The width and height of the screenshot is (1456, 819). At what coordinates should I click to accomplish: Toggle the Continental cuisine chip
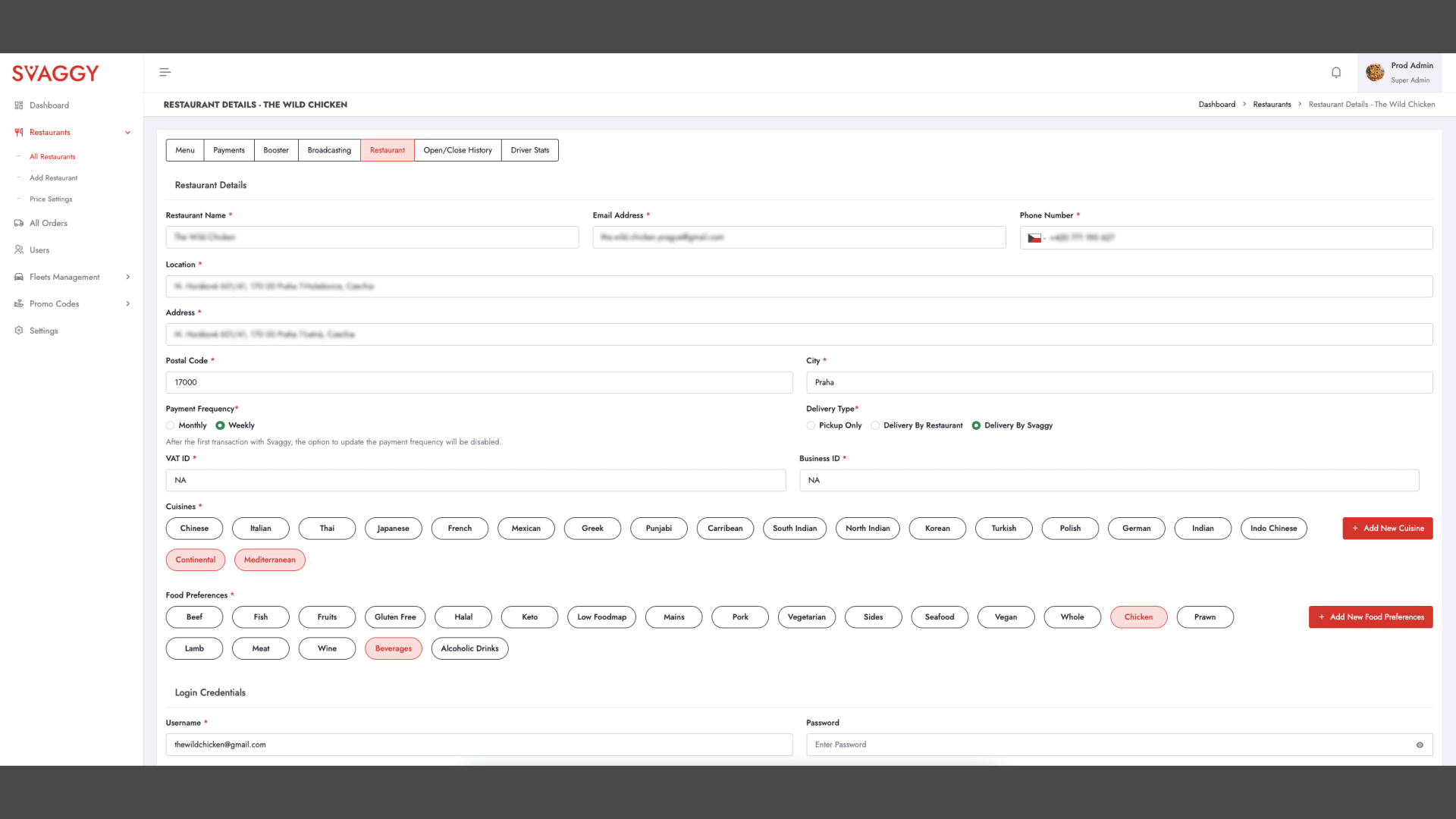(x=196, y=560)
